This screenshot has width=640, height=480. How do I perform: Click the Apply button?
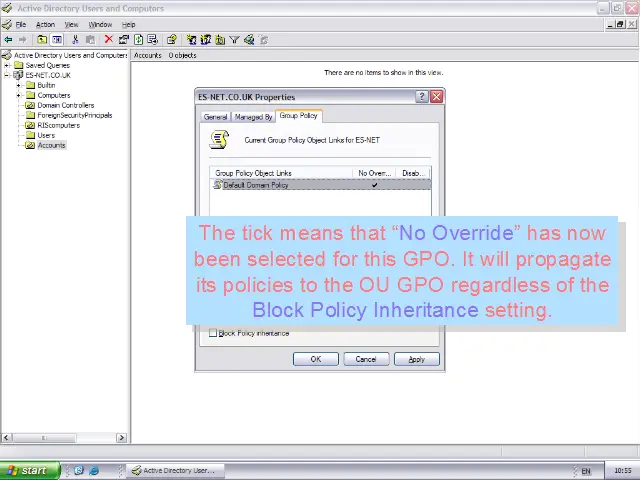point(416,359)
